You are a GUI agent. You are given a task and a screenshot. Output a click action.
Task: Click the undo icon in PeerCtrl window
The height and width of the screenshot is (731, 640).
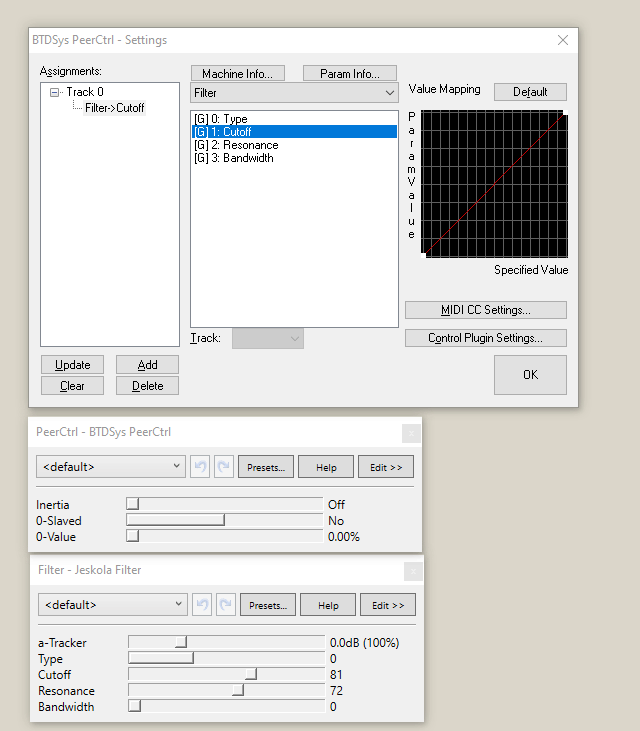[x=200, y=467]
